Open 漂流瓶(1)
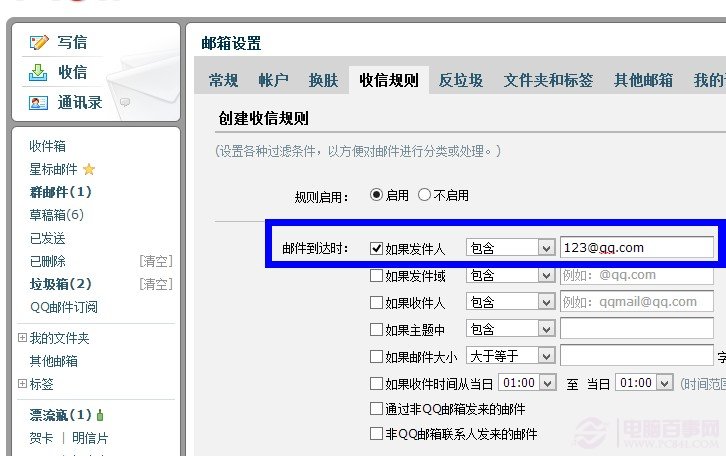The width and height of the screenshot is (726, 456). pos(61,415)
